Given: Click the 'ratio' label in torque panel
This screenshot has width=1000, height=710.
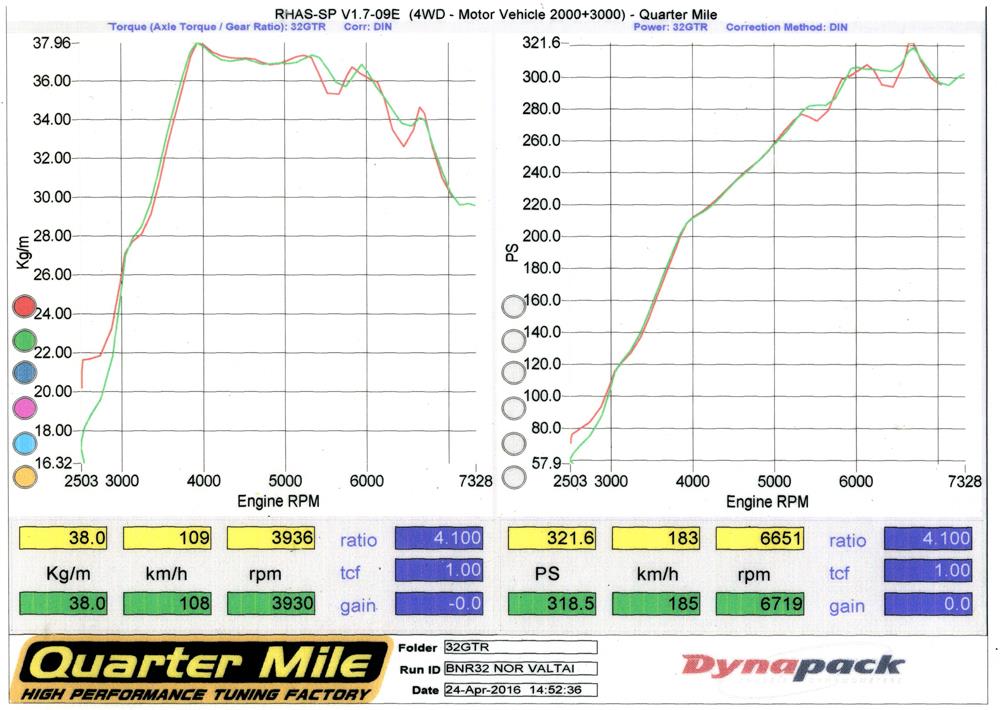Looking at the screenshot, I should tap(358, 540).
